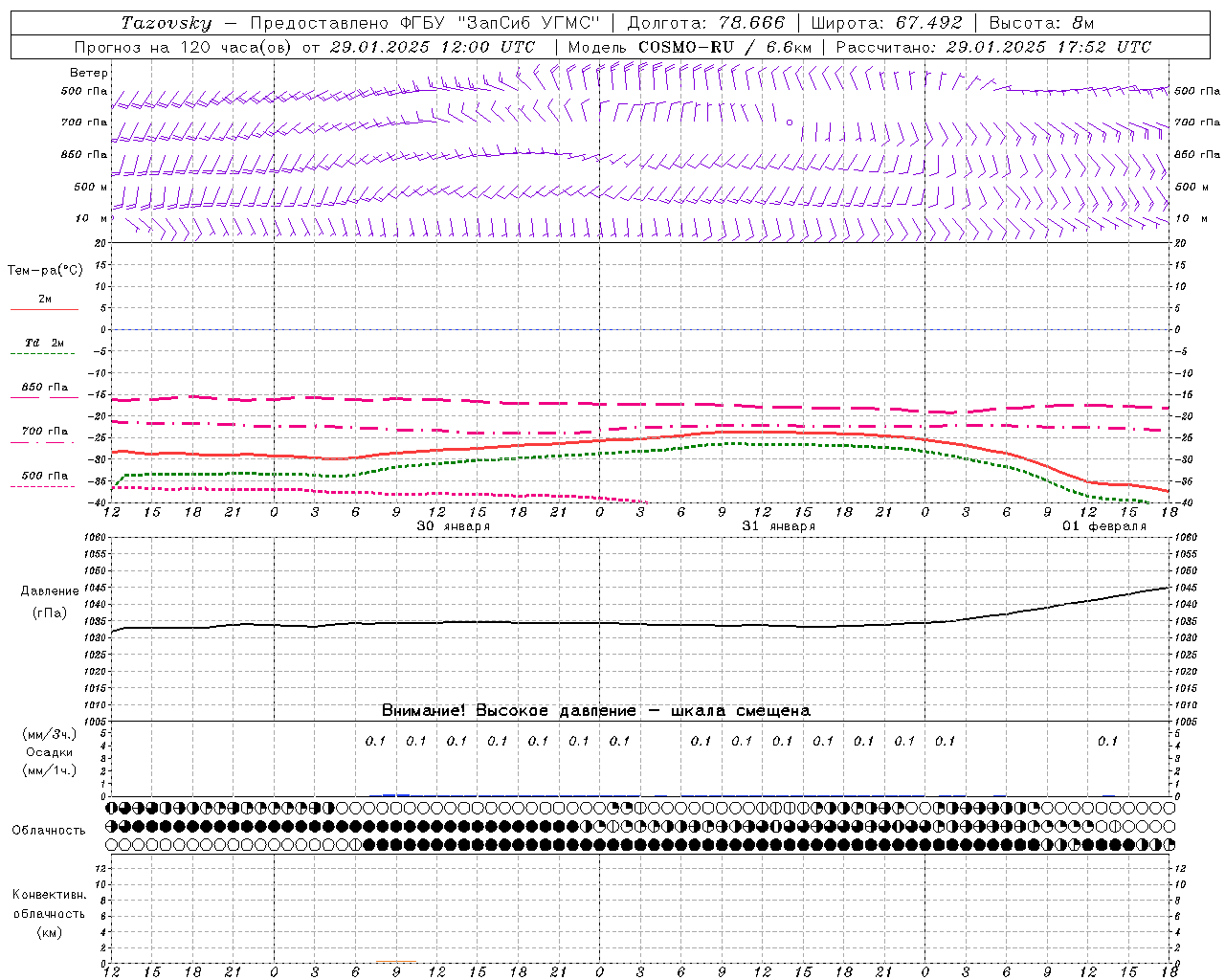Click the Tazovsky station name in the header

click(166, 23)
